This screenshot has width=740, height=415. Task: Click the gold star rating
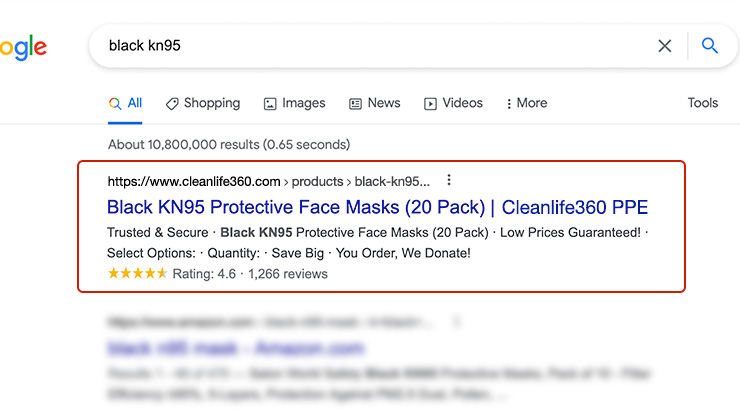(x=137, y=273)
